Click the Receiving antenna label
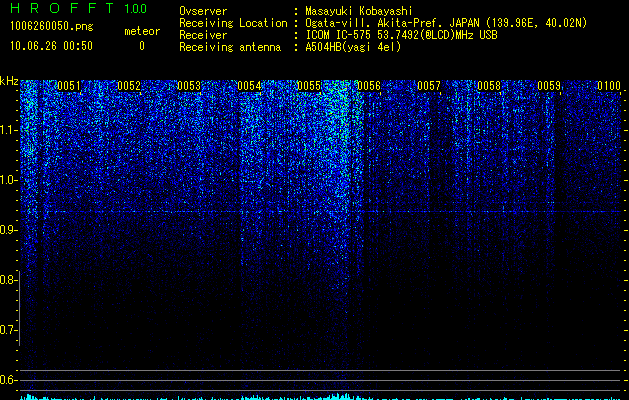This screenshot has width=629, height=400. (230, 47)
